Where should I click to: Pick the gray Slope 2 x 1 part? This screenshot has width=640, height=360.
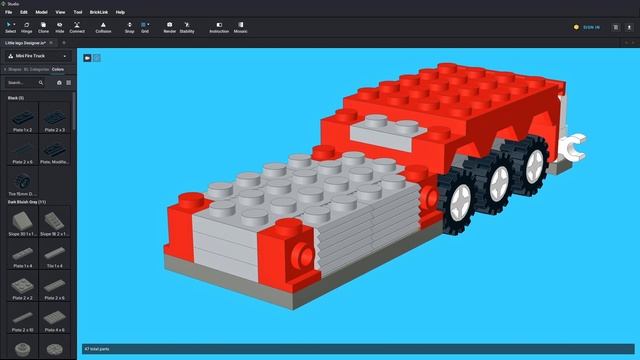pyautogui.click(x=54, y=222)
